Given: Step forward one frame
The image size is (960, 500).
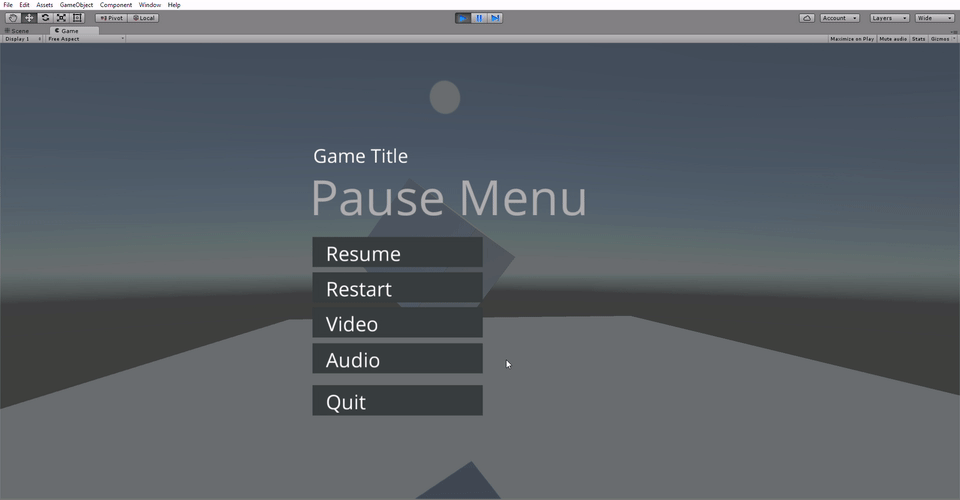Looking at the screenshot, I should (495, 18).
